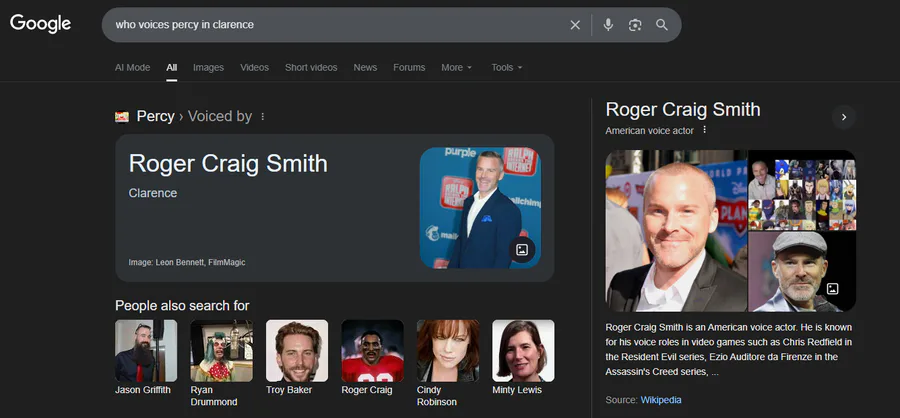
Task: Click the knowledge panel title Roger Craig Smith
Action: [683, 110]
